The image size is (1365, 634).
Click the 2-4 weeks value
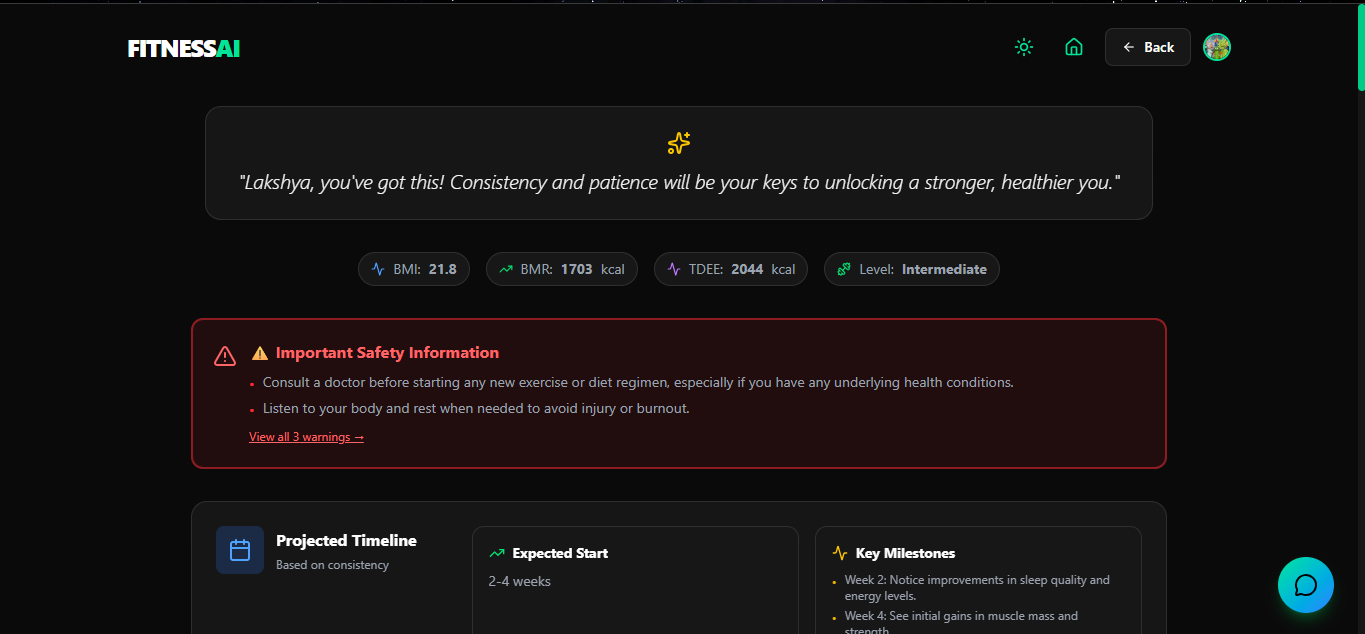520,581
